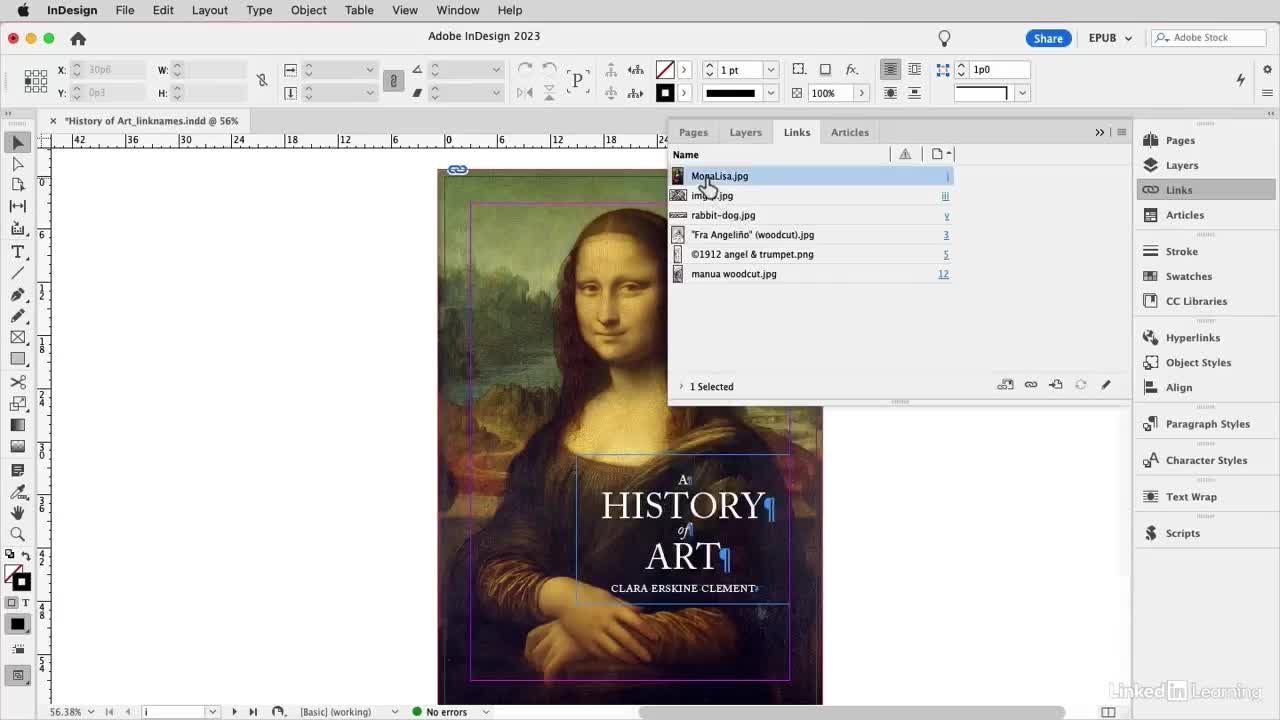Viewport: 1280px width, 720px height.
Task: Select the Note tool
Action: [18, 470]
